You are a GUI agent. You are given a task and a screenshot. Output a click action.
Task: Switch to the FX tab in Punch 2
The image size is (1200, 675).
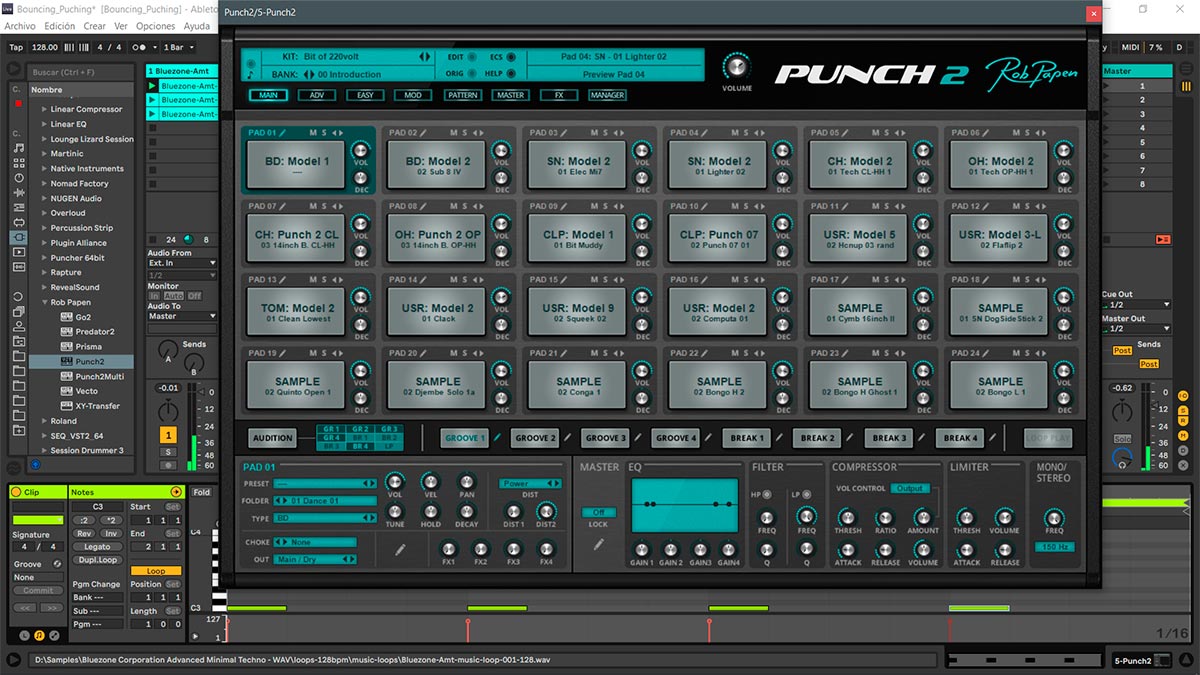click(x=559, y=95)
